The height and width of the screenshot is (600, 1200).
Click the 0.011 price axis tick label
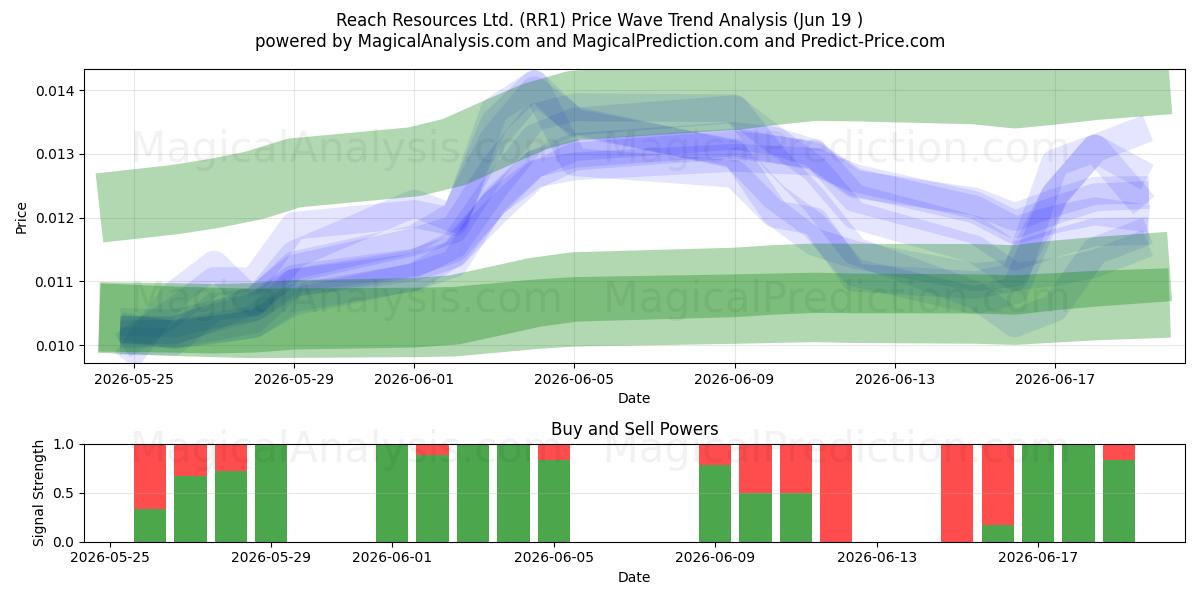point(55,282)
